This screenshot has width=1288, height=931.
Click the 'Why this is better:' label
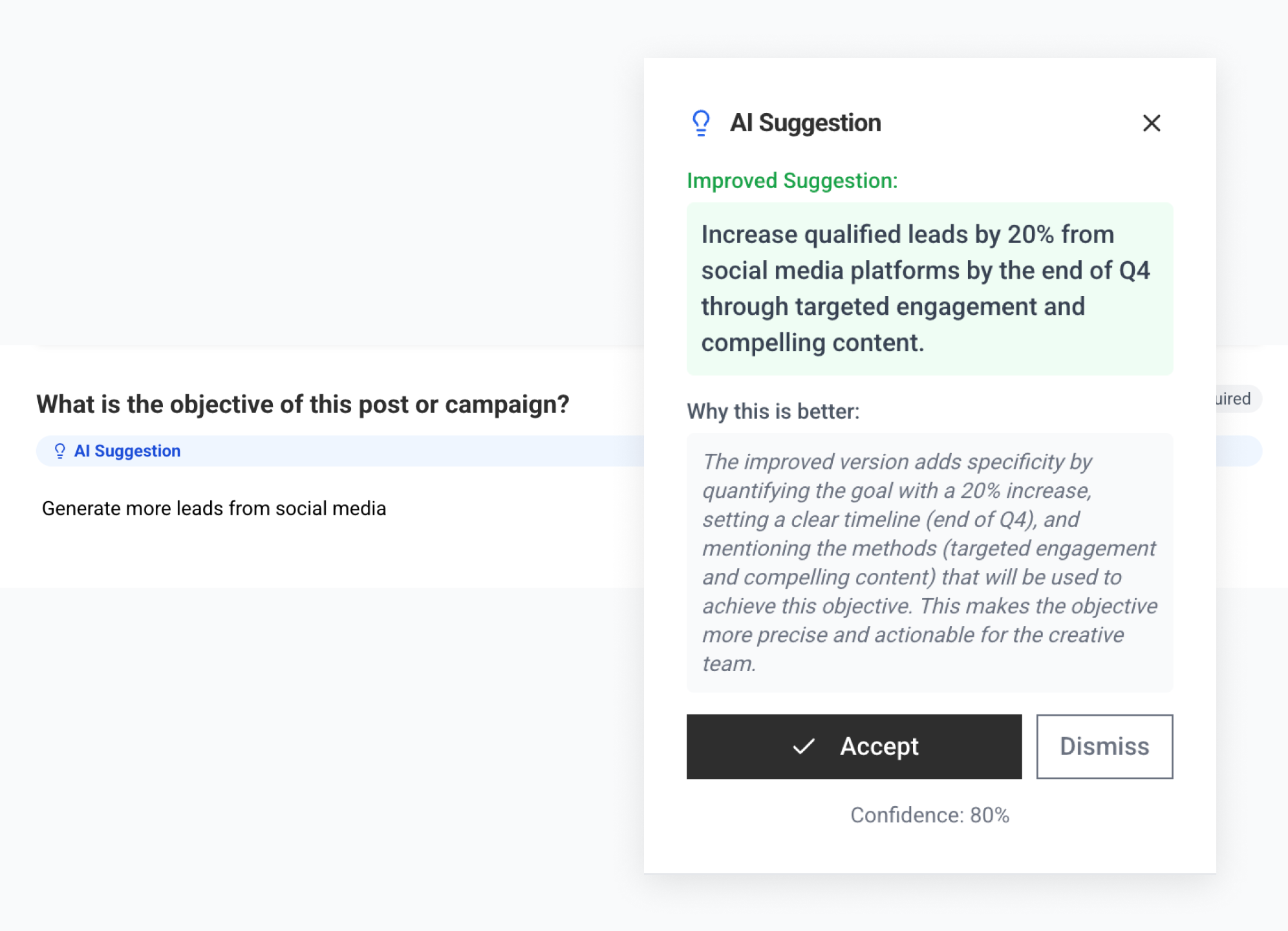pyautogui.click(x=773, y=412)
